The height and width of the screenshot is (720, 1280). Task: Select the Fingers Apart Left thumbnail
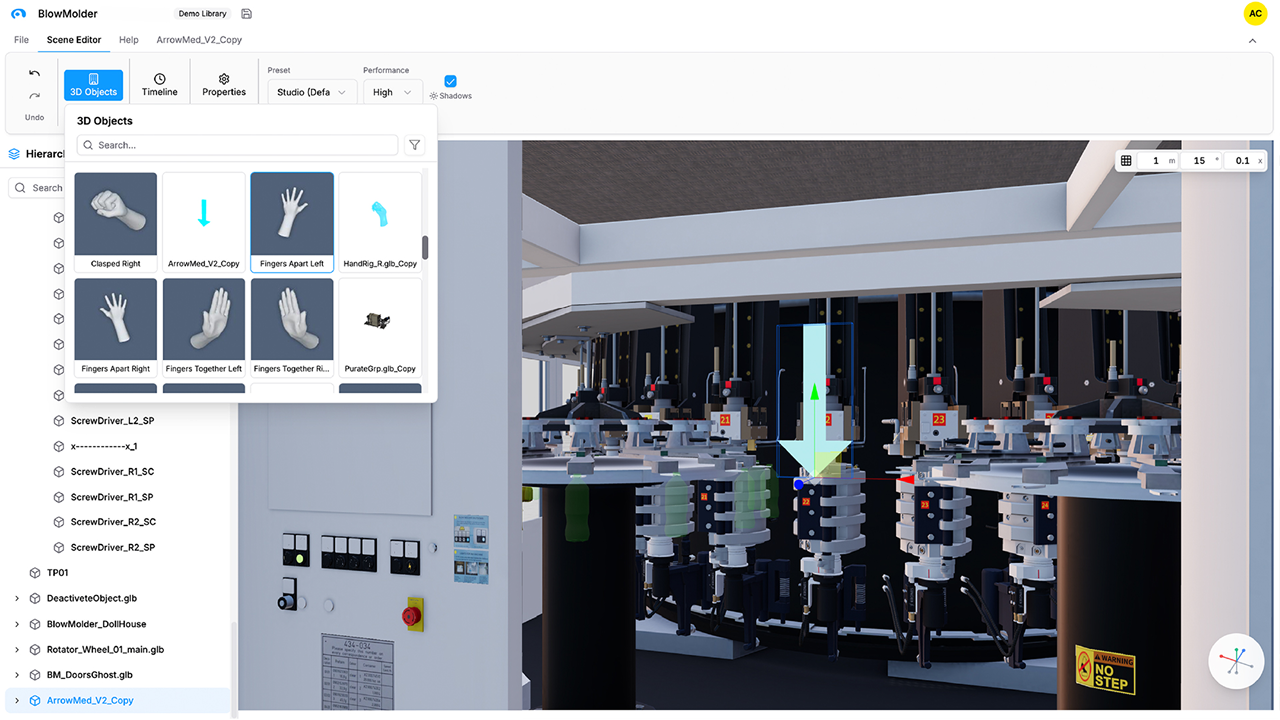(x=292, y=222)
